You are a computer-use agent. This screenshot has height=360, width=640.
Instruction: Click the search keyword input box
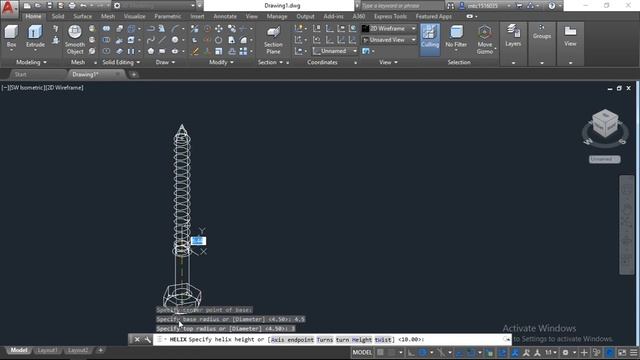[402, 6]
